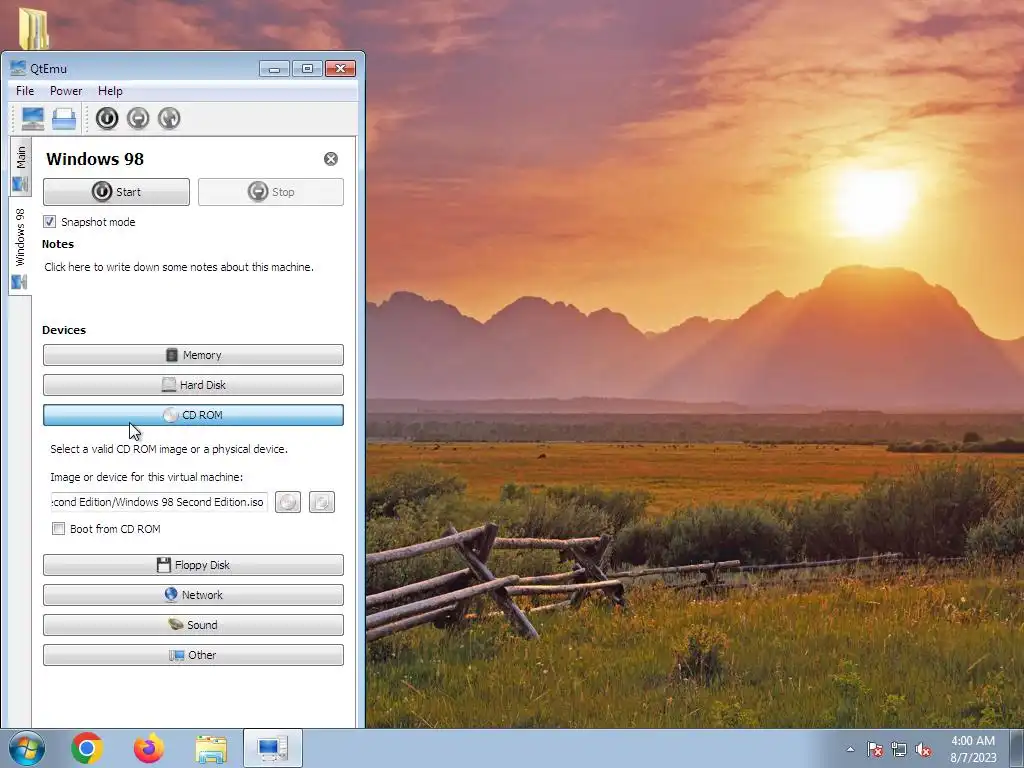Click the disabled Stop button
The height and width of the screenshot is (768, 1024).
(x=271, y=192)
